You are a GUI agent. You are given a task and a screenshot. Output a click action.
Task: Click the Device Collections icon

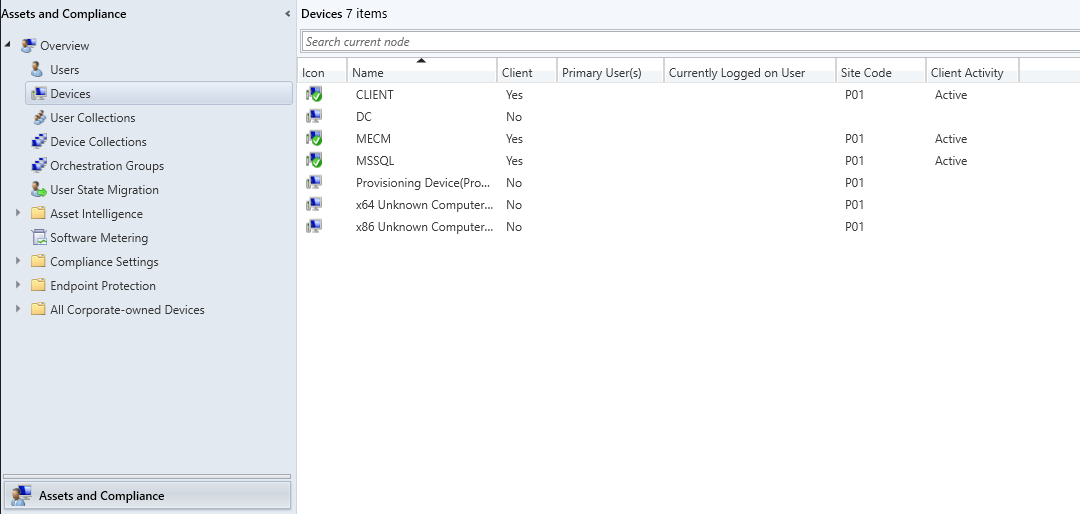pos(38,142)
